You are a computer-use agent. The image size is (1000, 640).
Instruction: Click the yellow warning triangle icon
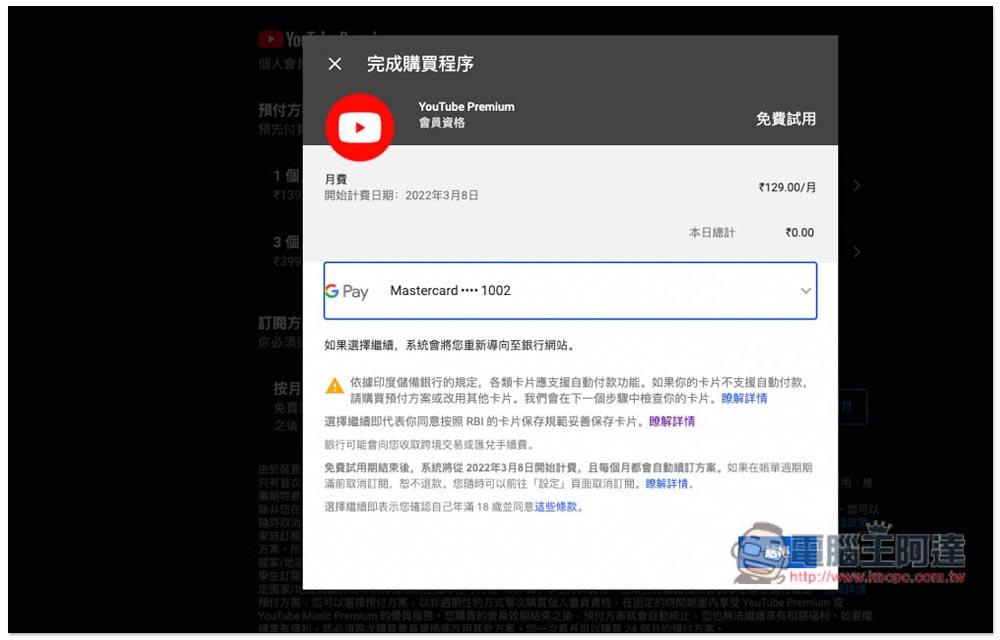tap(335, 386)
